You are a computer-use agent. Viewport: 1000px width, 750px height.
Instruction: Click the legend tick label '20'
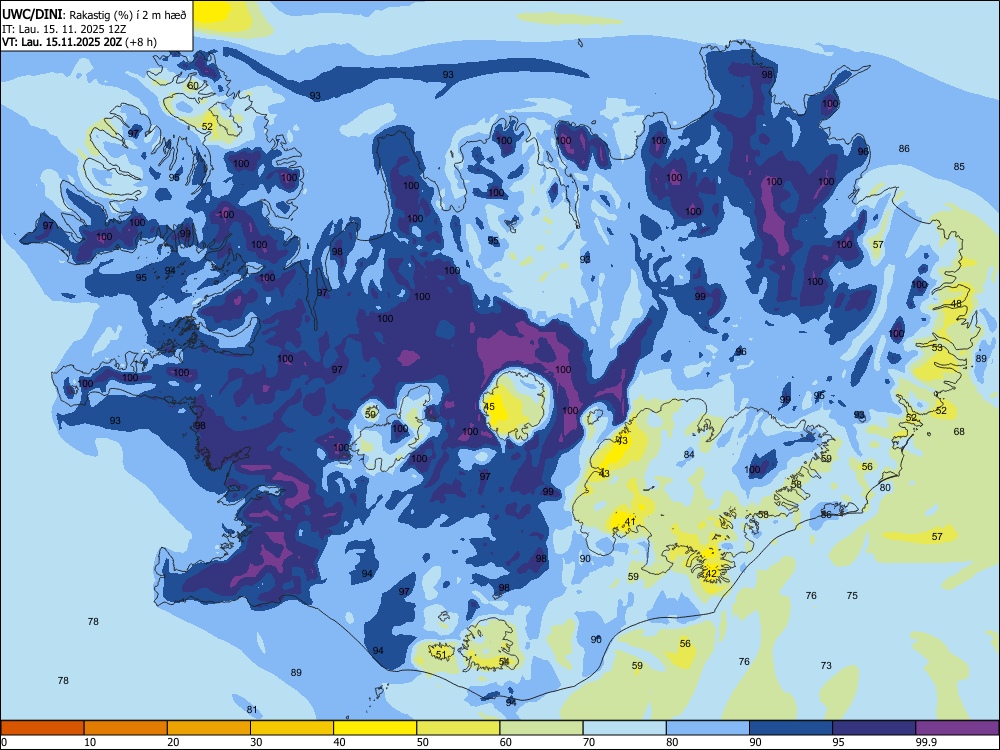(x=173, y=742)
